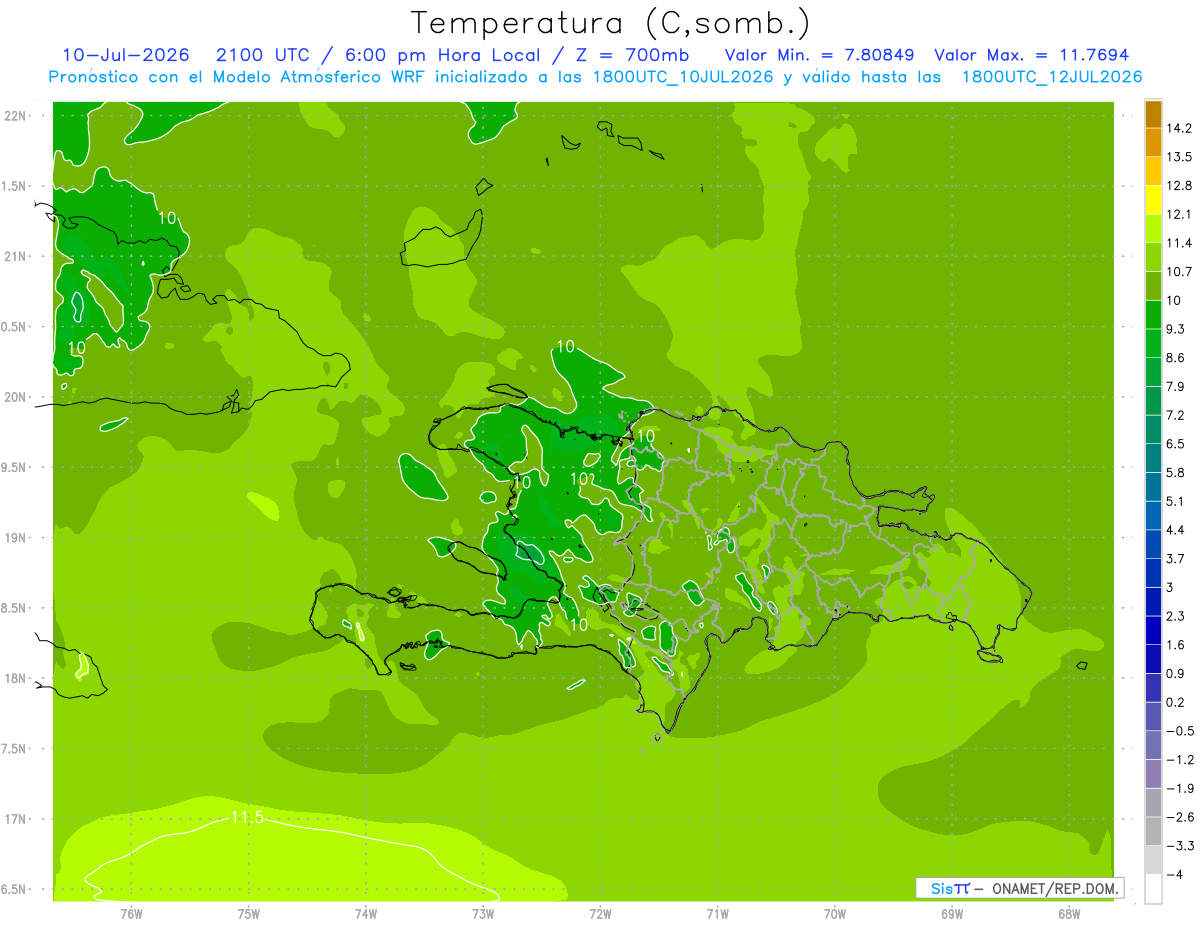Image resolution: width=1200 pixels, height=927 pixels.
Task: Click the '68W' longitude label
Action: pos(1069,913)
